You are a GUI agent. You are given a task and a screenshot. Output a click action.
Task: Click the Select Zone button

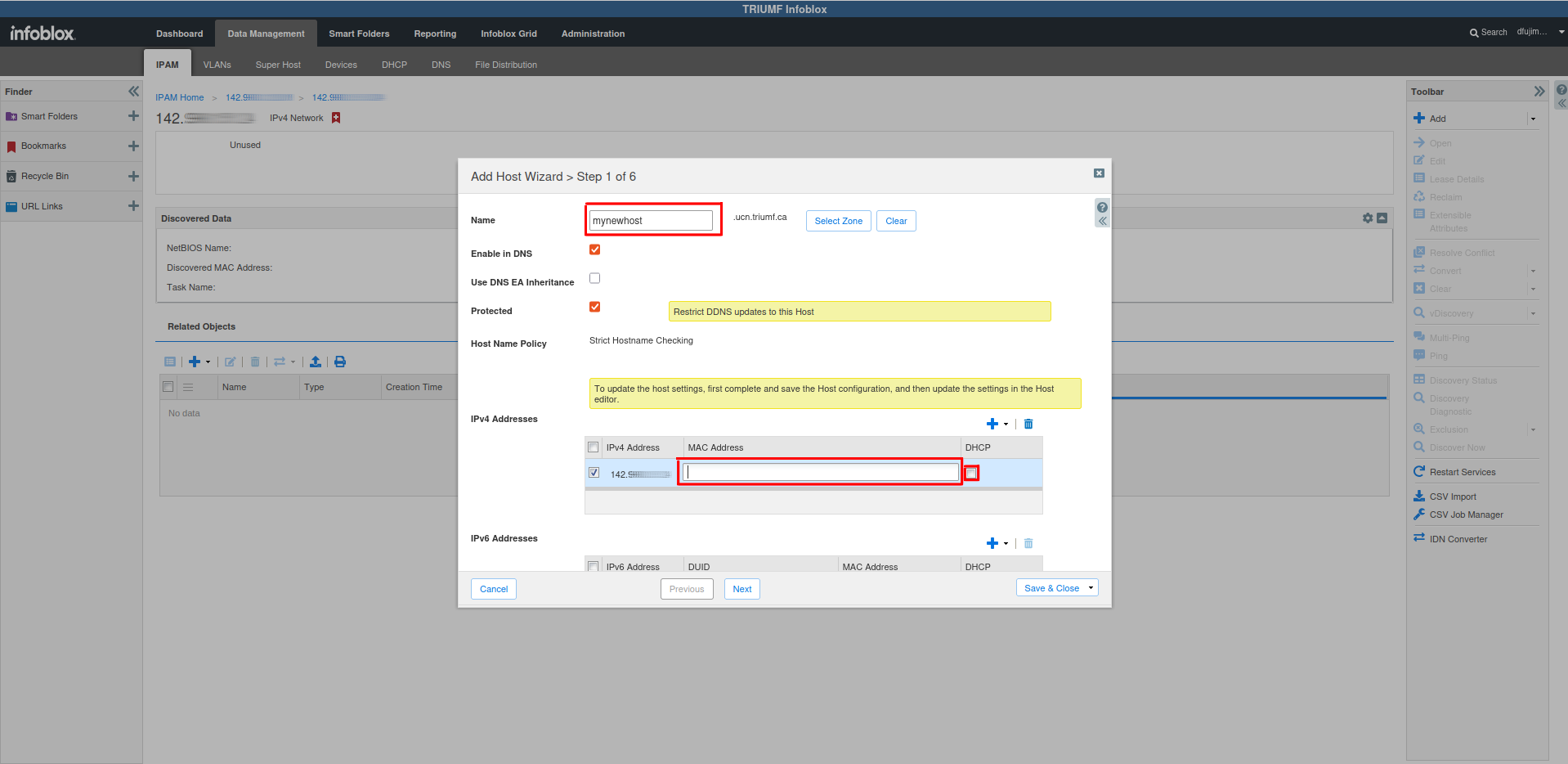[838, 221]
